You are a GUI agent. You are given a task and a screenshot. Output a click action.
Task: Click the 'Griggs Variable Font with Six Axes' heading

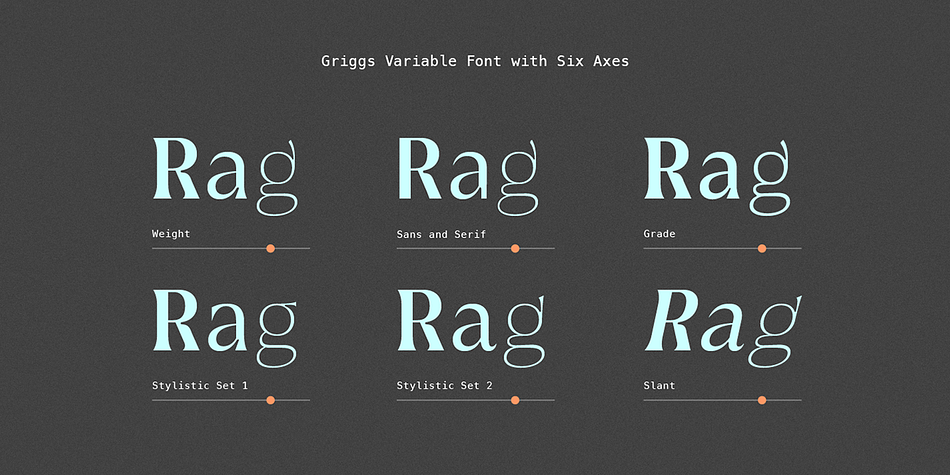tap(475, 61)
